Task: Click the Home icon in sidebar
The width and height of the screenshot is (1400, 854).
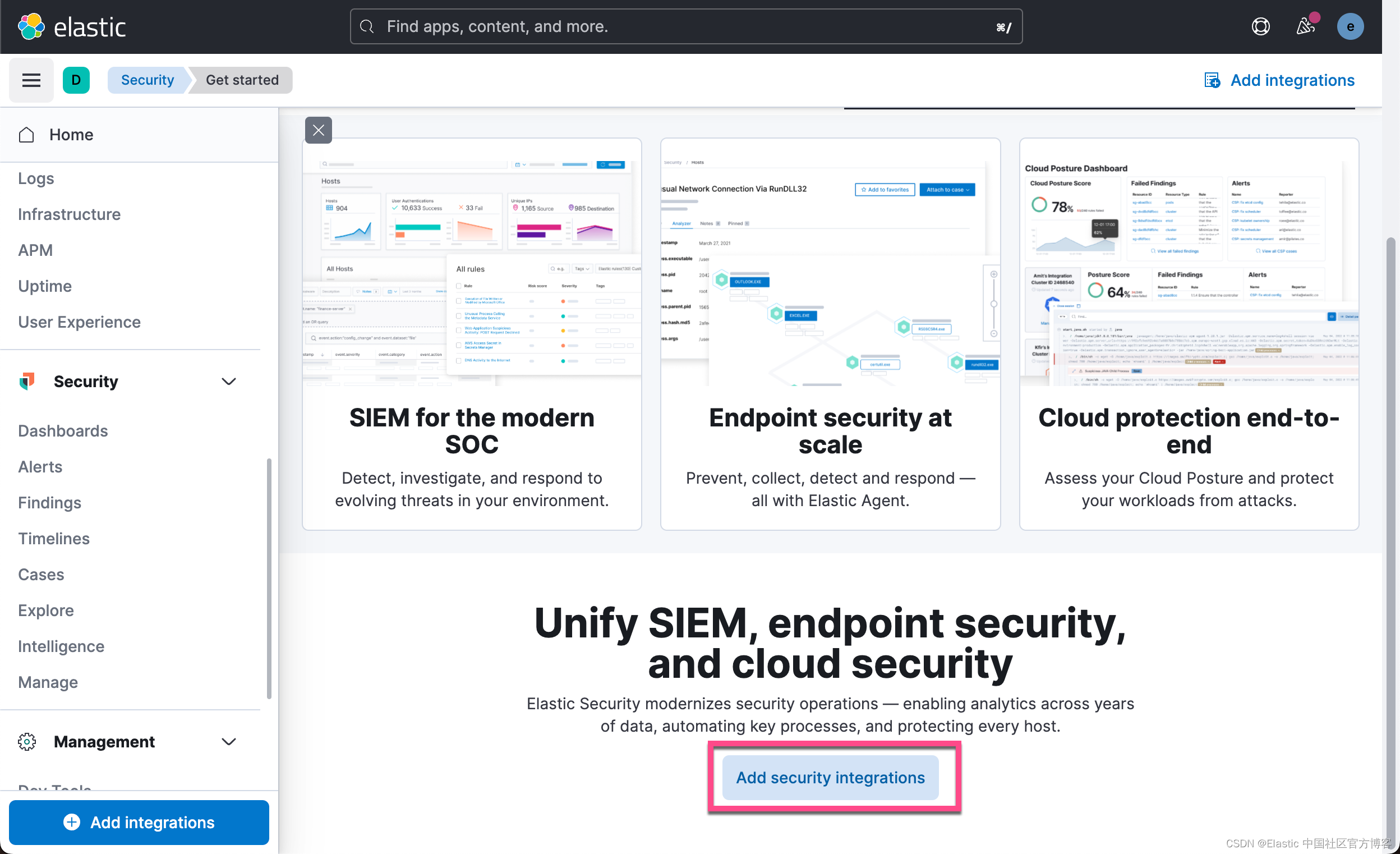Action: tap(26, 135)
